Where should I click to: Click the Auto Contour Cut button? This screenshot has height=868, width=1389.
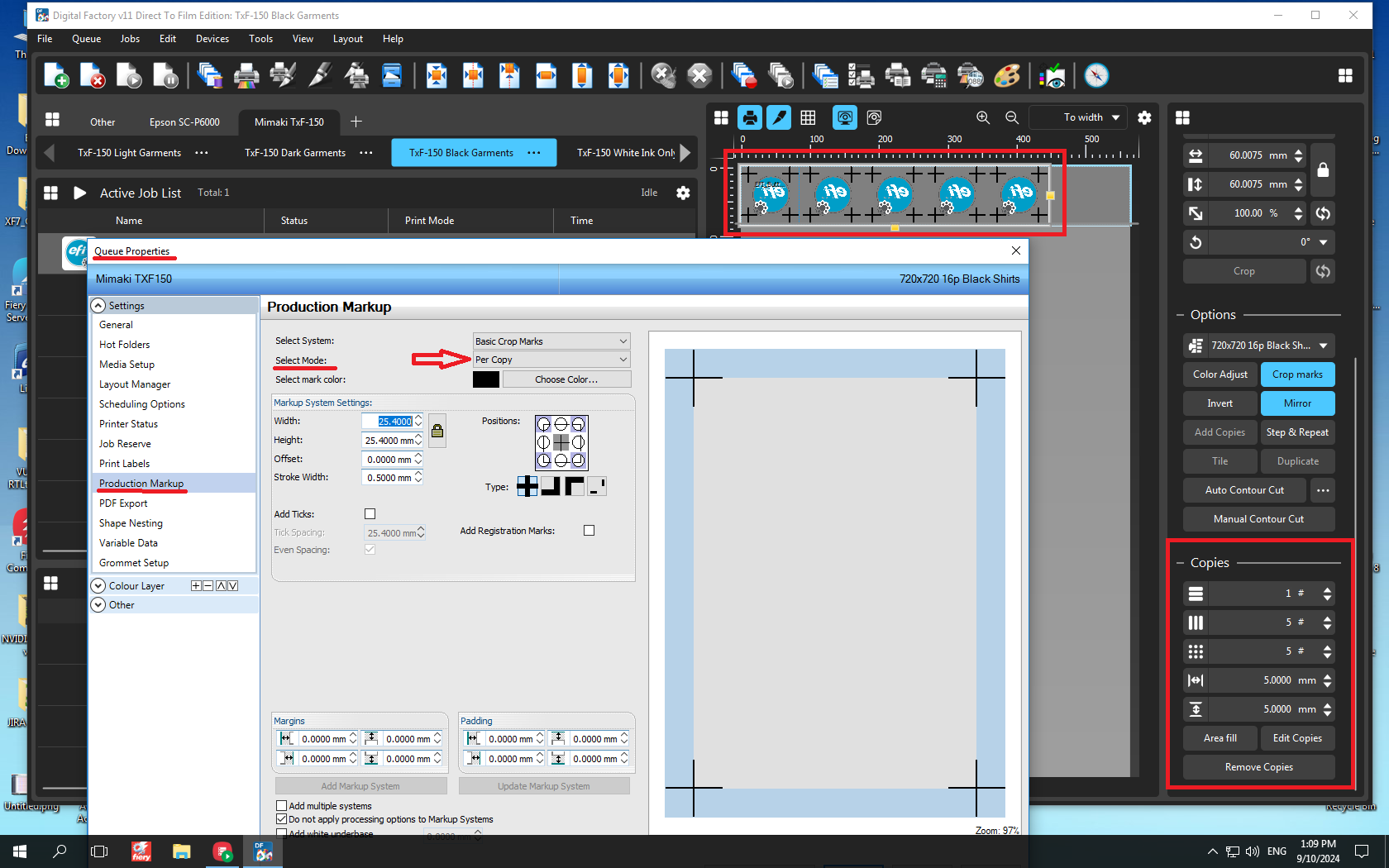(1244, 490)
